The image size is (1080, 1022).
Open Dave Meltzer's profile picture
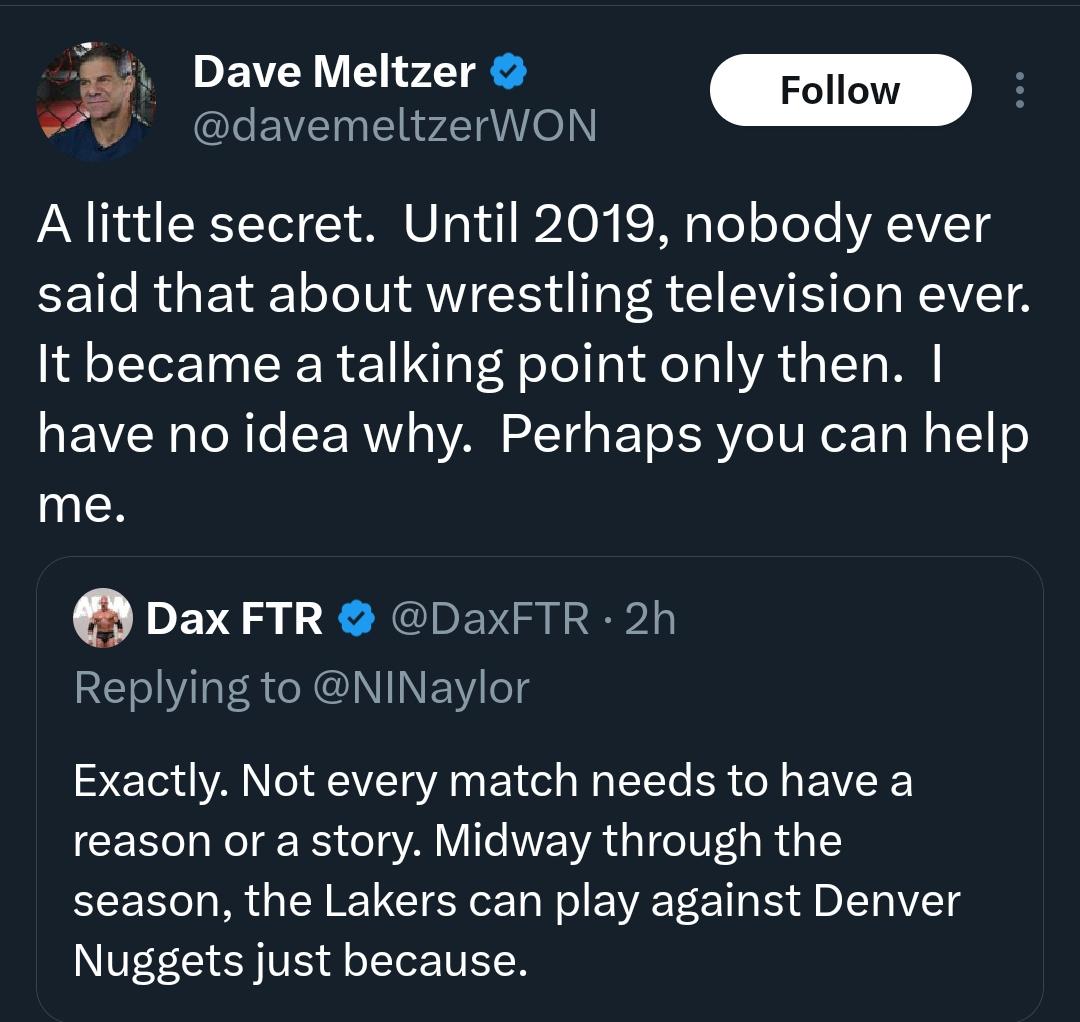(96, 101)
